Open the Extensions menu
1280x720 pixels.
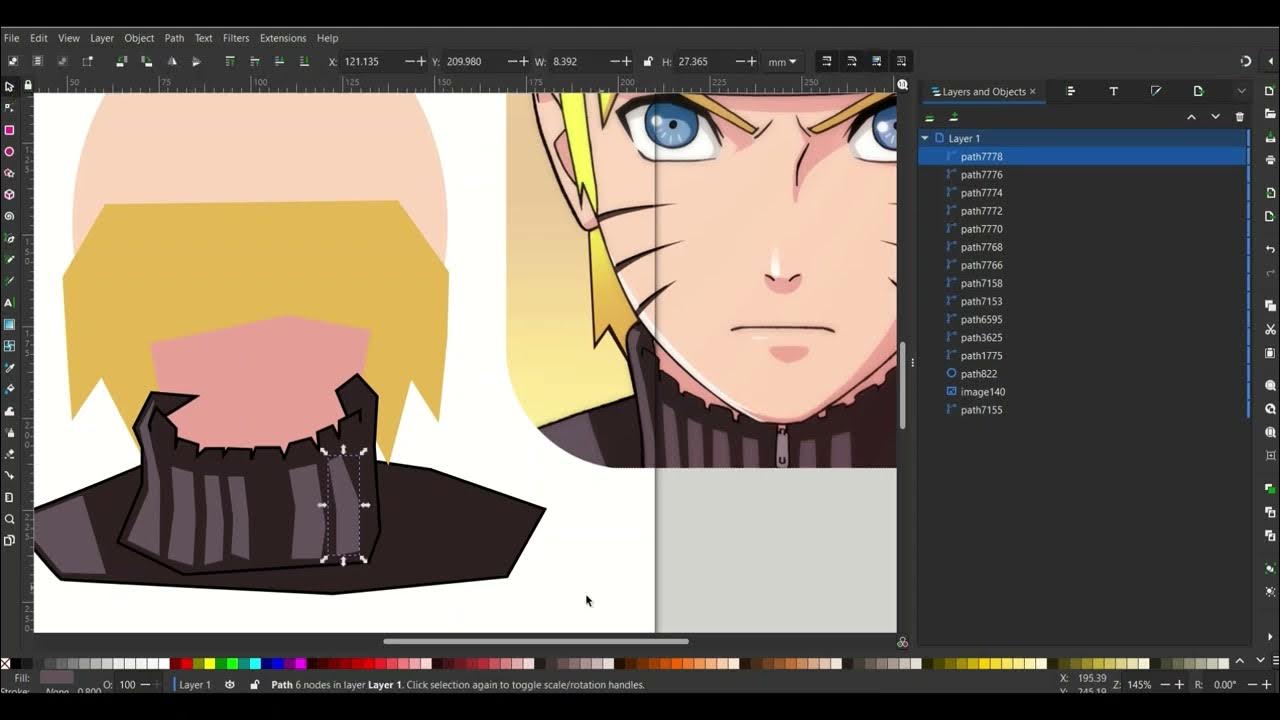tap(283, 38)
